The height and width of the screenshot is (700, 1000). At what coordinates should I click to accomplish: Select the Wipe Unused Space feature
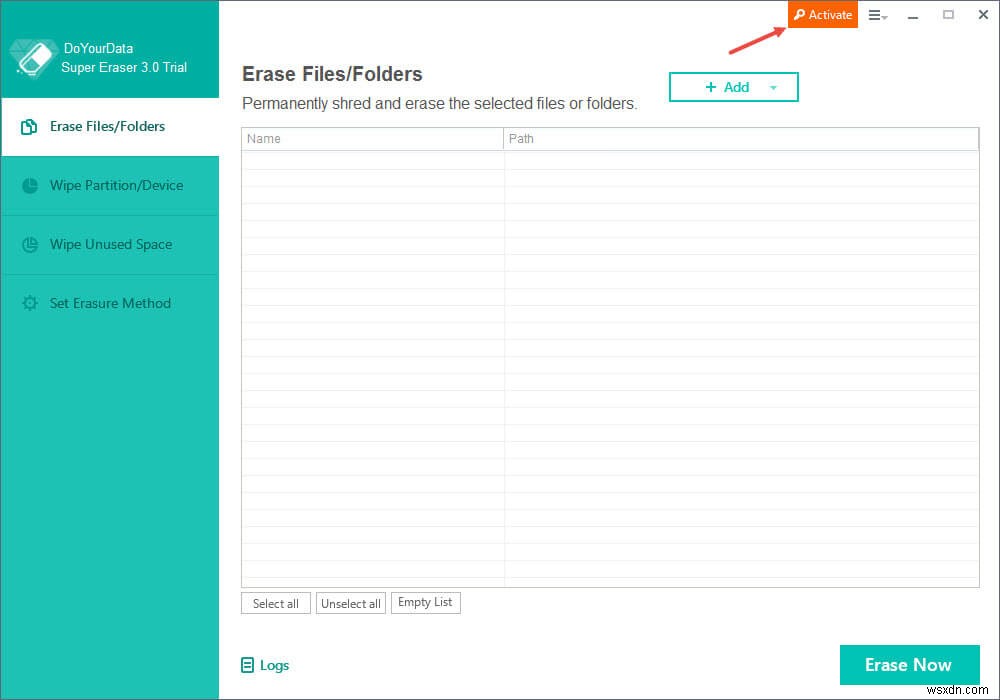(29, 244)
